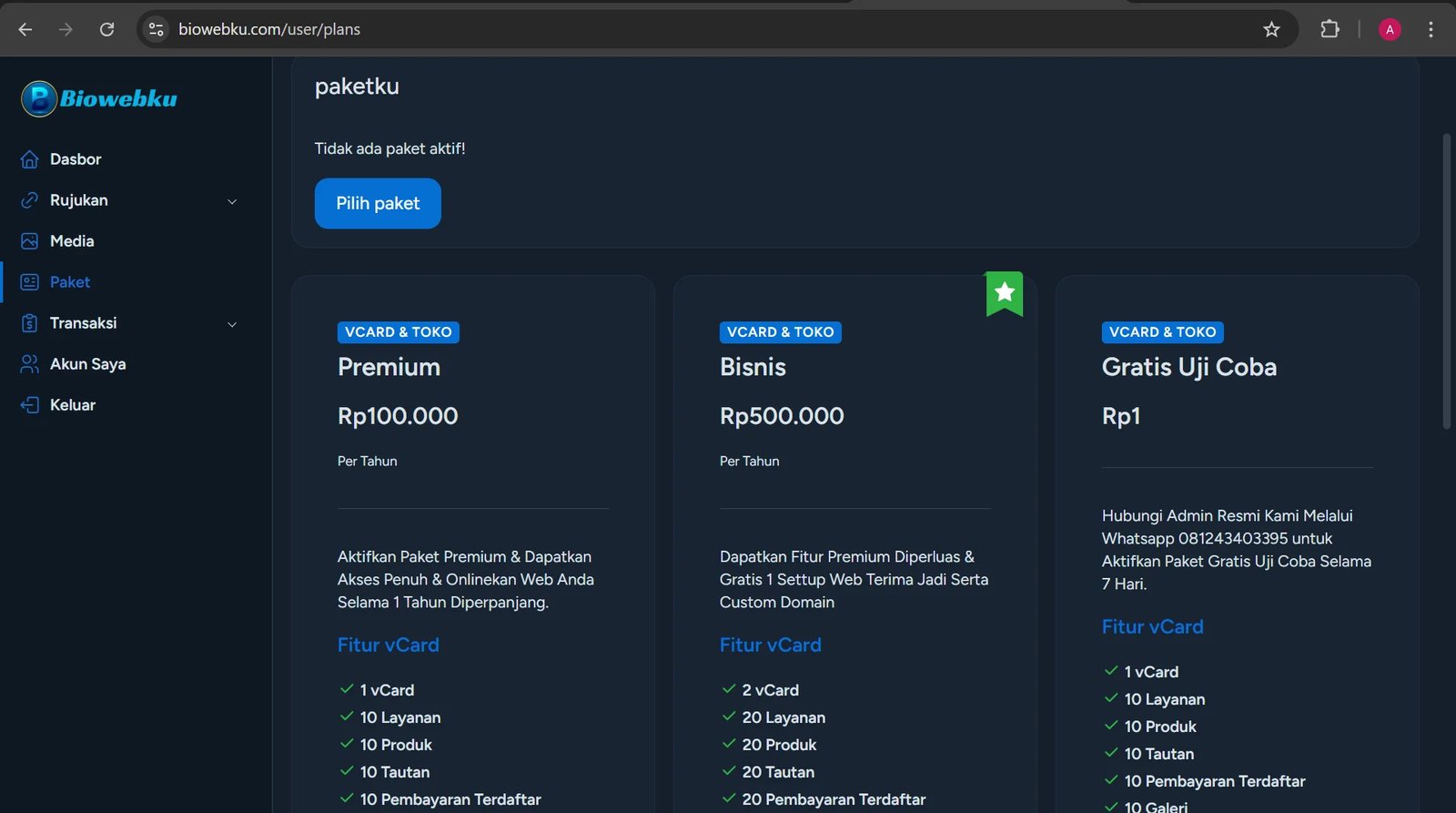Click check icon beside "2 vCard"
The width and height of the screenshot is (1456, 813).
coord(729,689)
